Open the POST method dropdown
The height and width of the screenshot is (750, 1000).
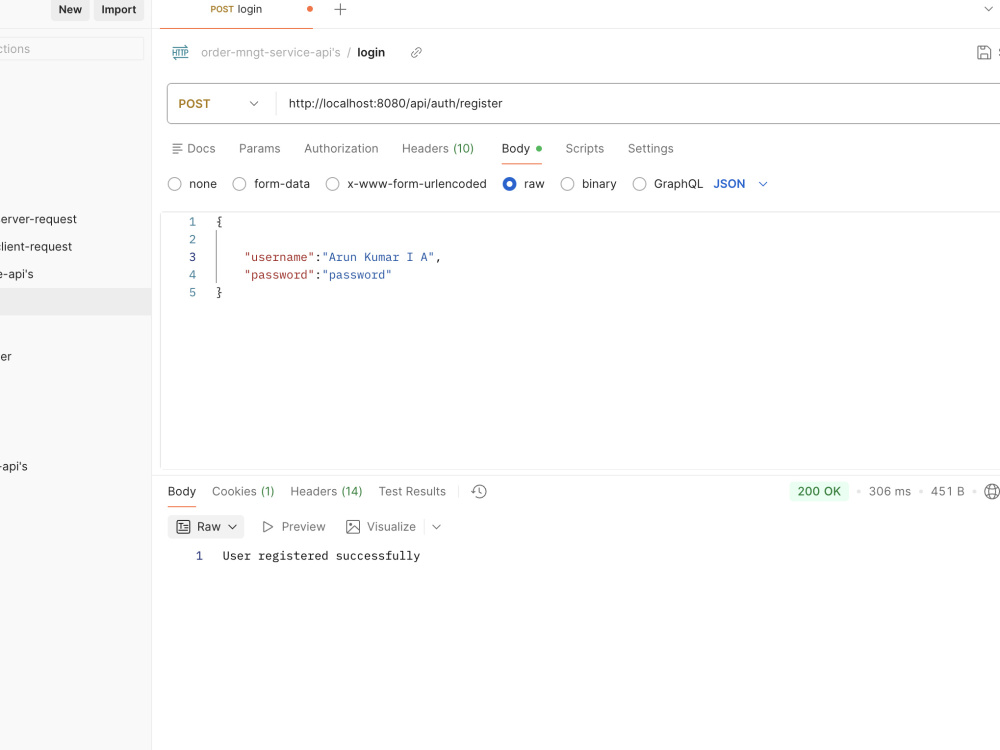coord(219,104)
